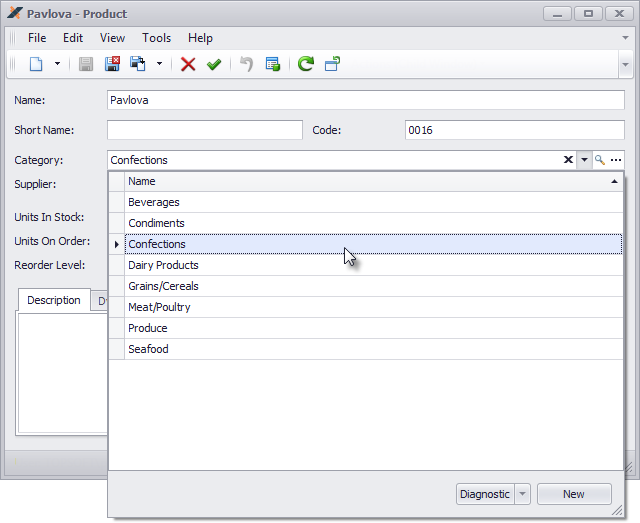
Task: Click the green checkmark Validate icon
Action: coord(214,64)
